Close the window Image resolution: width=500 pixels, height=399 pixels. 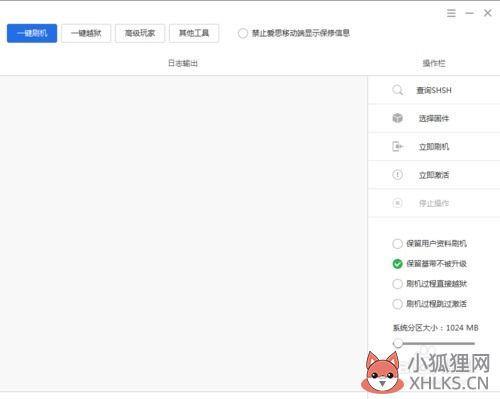487,13
